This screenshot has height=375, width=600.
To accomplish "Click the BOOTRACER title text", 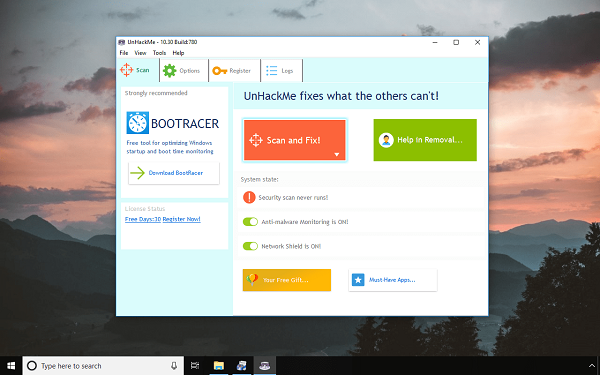I will pos(185,124).
